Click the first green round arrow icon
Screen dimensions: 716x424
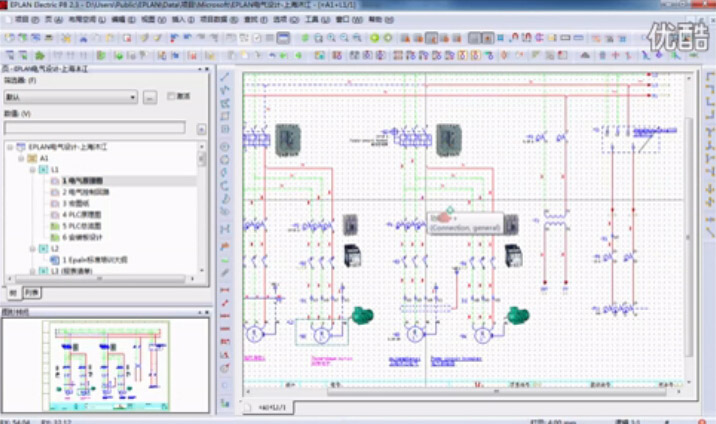(x=374, y=38)
